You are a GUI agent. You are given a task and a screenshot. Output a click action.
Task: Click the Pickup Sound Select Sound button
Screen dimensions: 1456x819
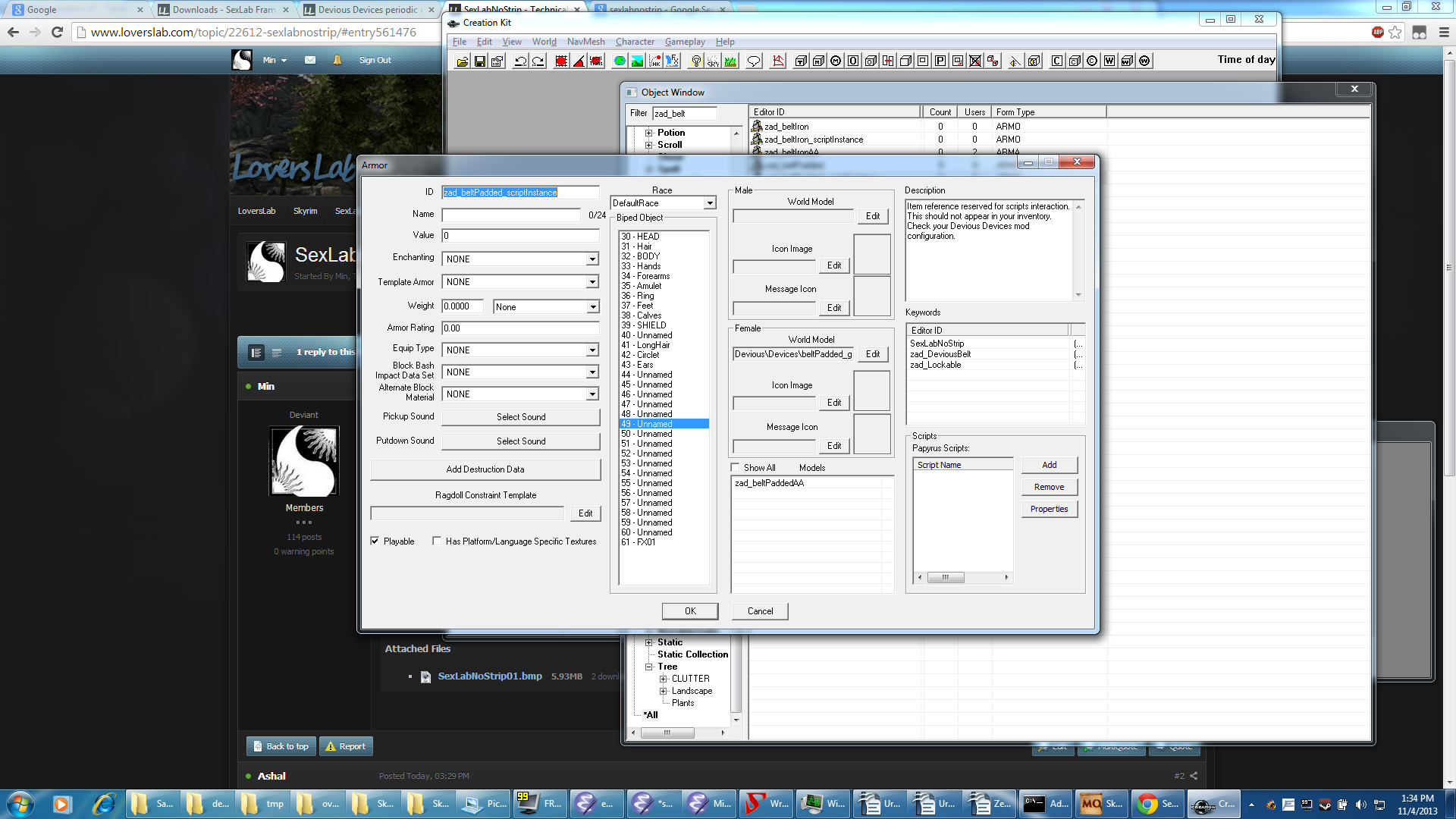521,417
